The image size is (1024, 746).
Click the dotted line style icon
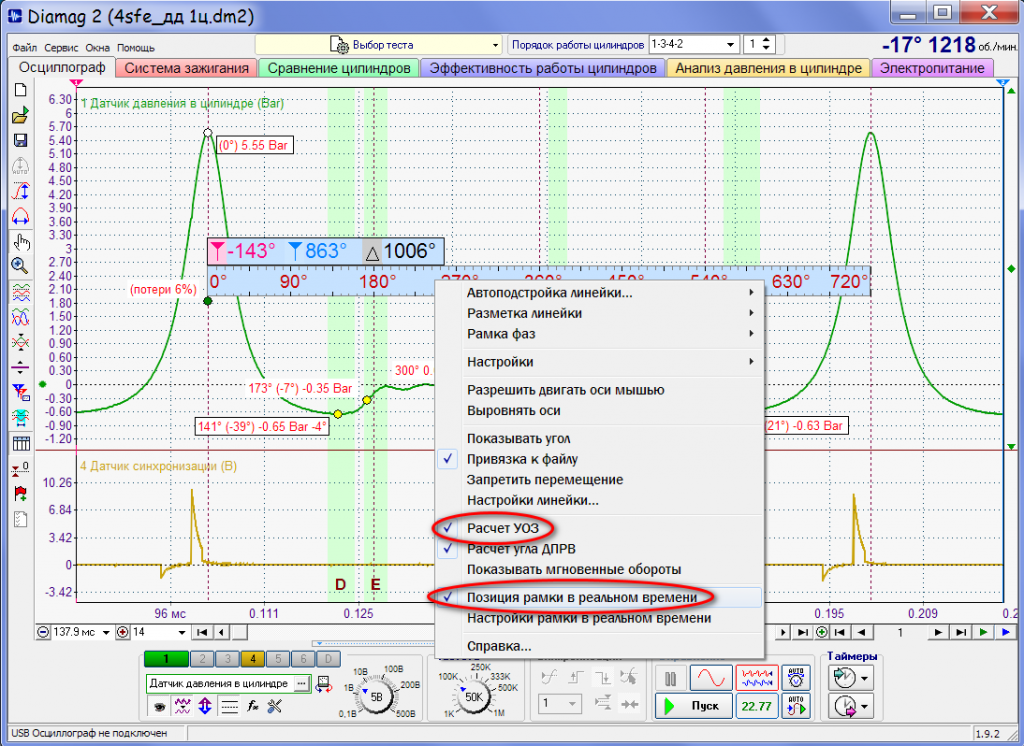pos(229,705)
